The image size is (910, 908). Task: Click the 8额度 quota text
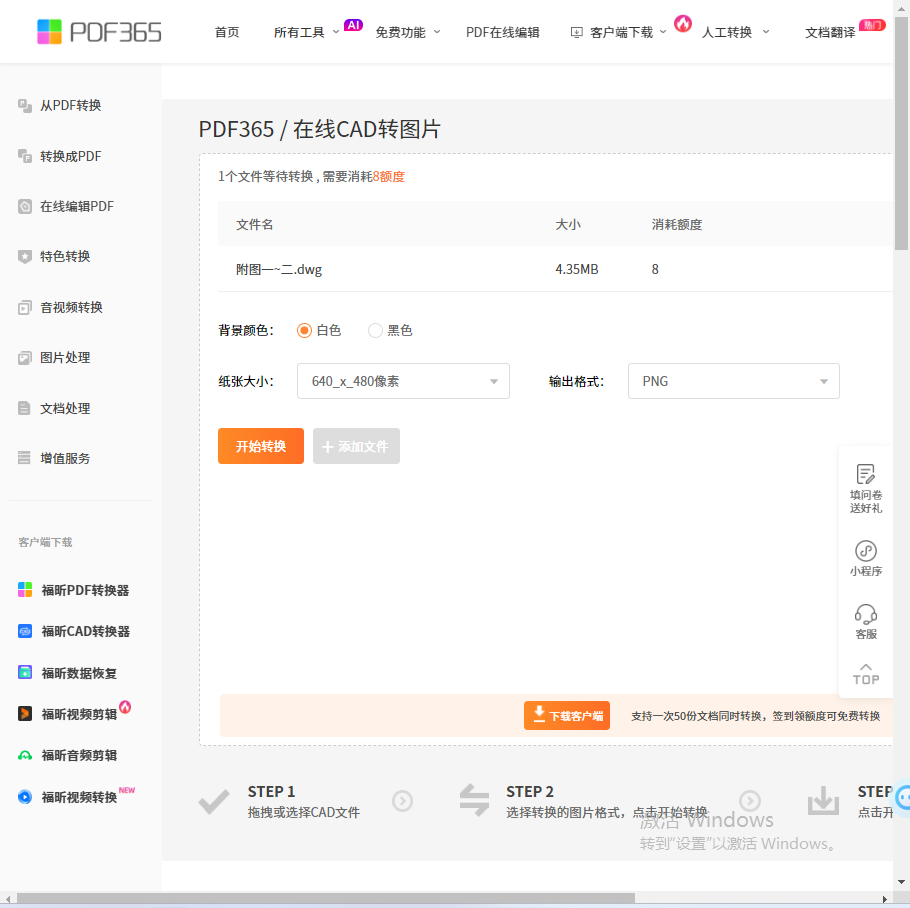(x=388, y=176)
